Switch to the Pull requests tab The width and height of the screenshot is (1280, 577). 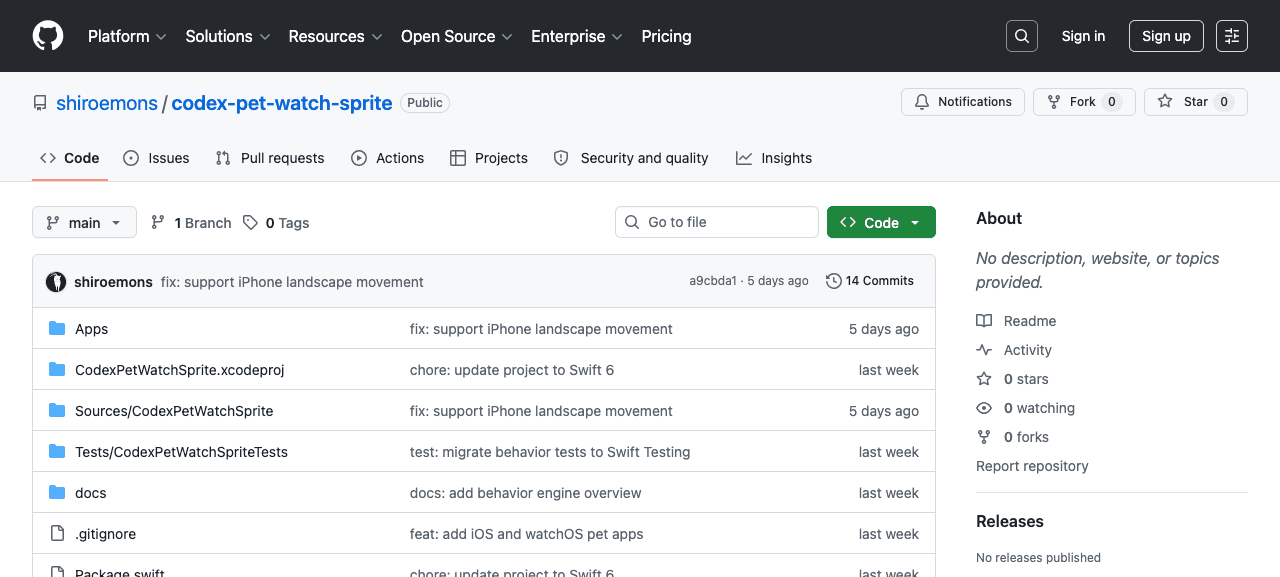(270, 158)
